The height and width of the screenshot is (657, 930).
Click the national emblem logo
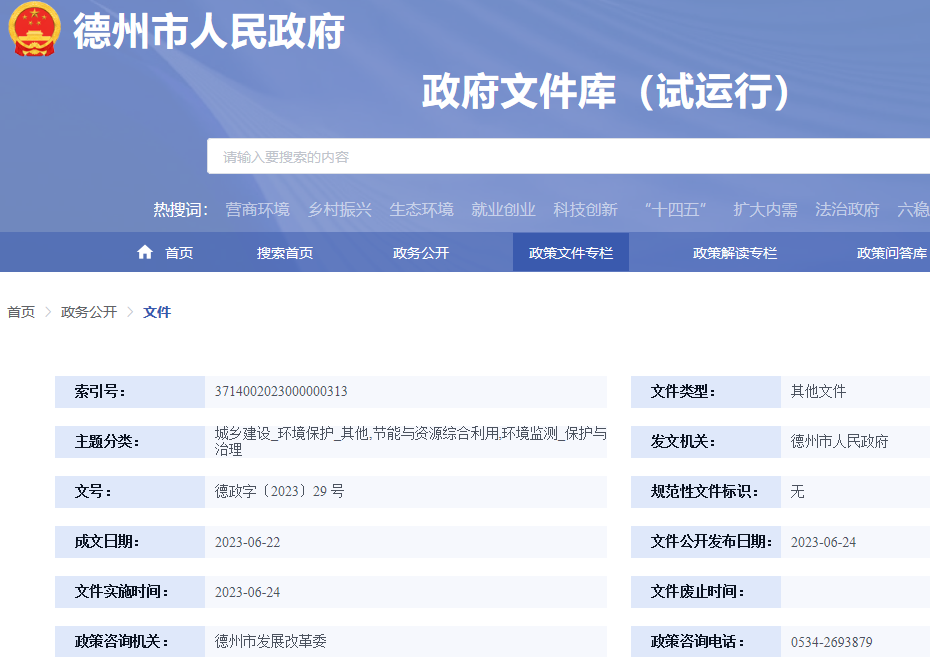coord(34,32)
